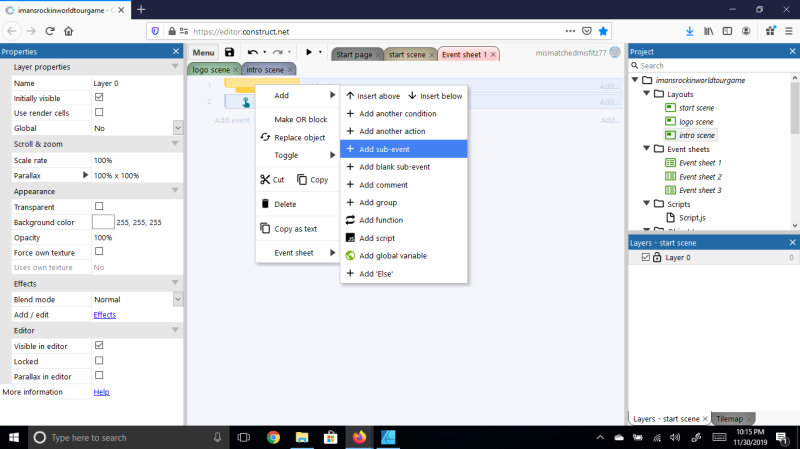Click the Cut scissors option
The image size is (800, 449).
pyautogui.click(x=272, y=180)
